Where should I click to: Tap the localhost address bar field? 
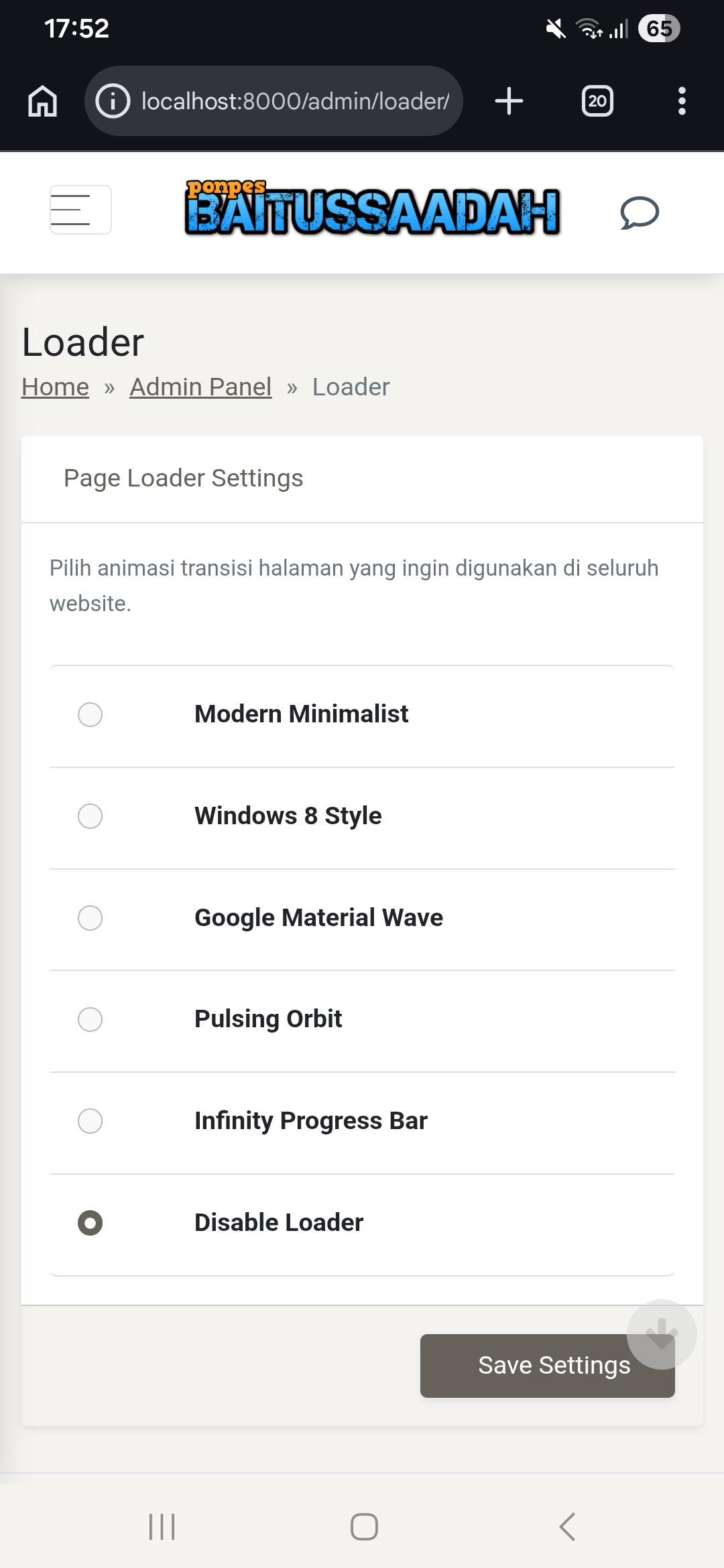[x=295, y=101]
